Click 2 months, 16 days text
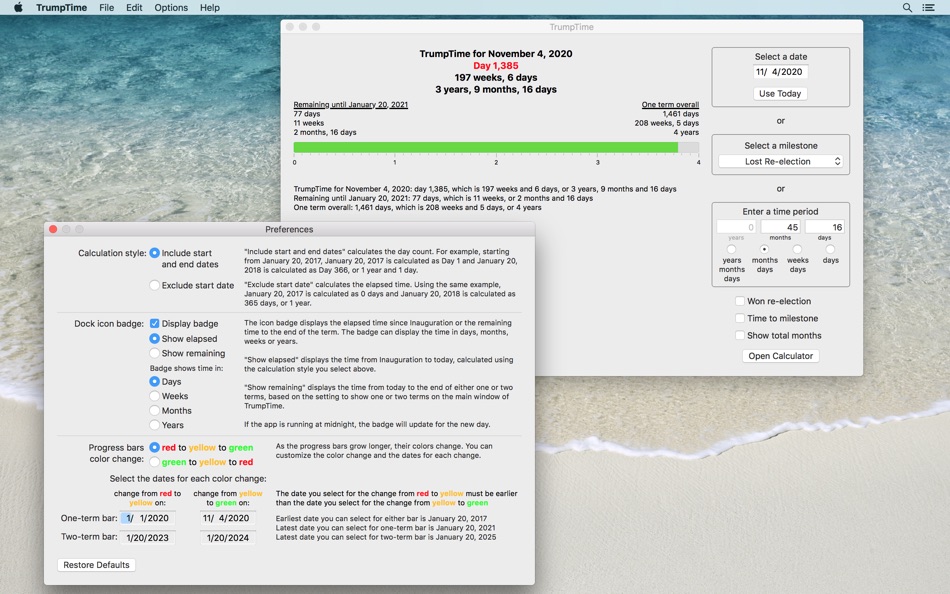 [x=325, y=132]
